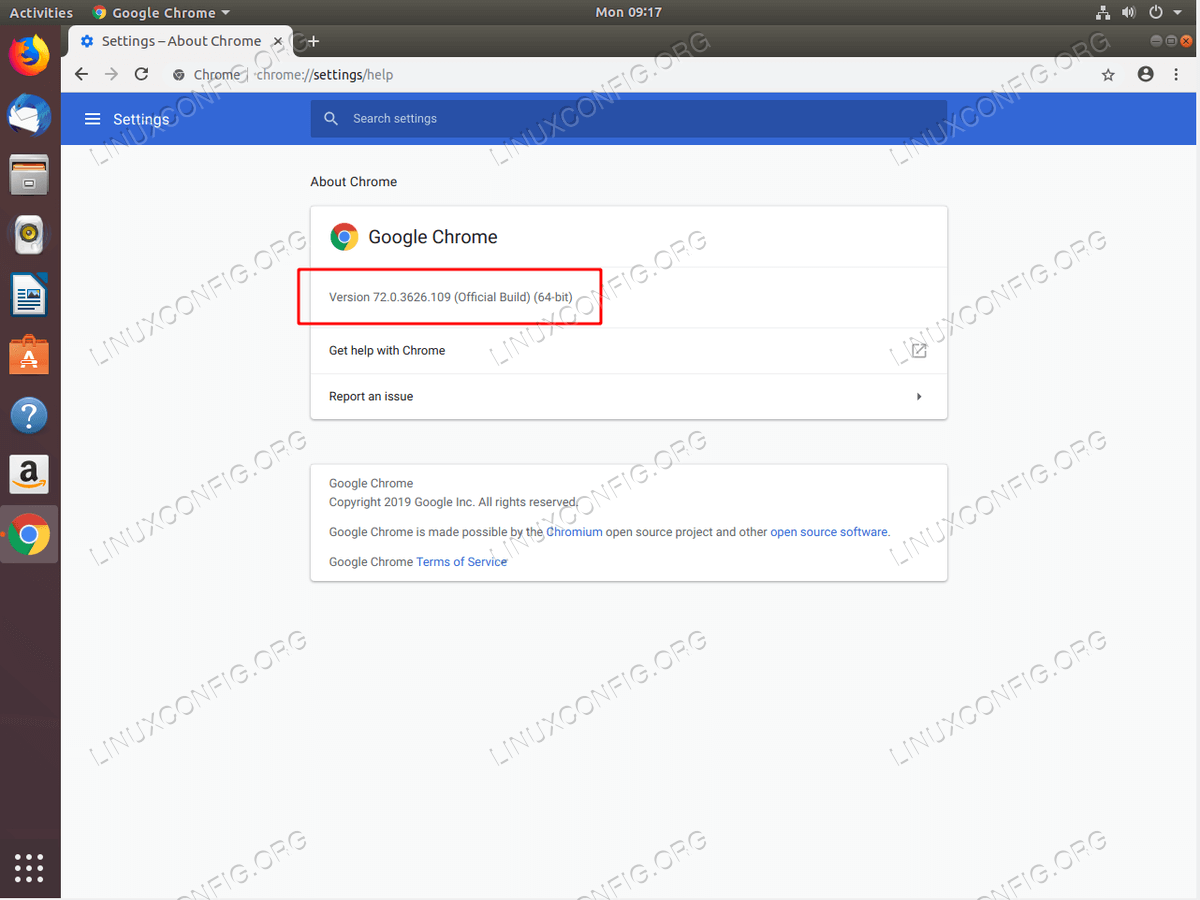
Task: Reload the settings page
Action: click(141, 74)
